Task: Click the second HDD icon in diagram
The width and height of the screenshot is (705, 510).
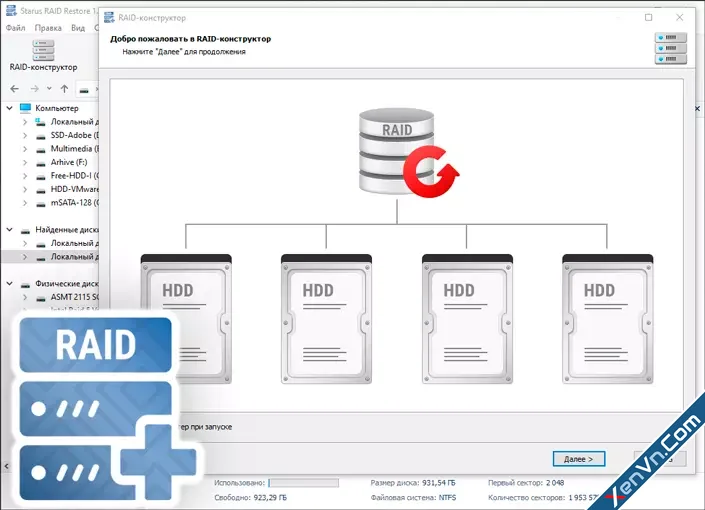Action: (x=326, y=318)
